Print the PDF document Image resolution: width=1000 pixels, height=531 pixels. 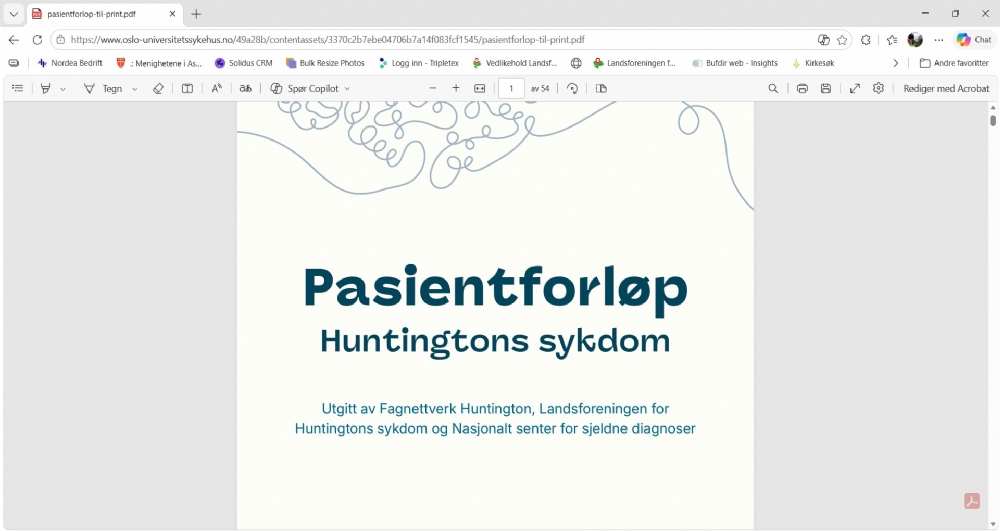tap(802, 89)
